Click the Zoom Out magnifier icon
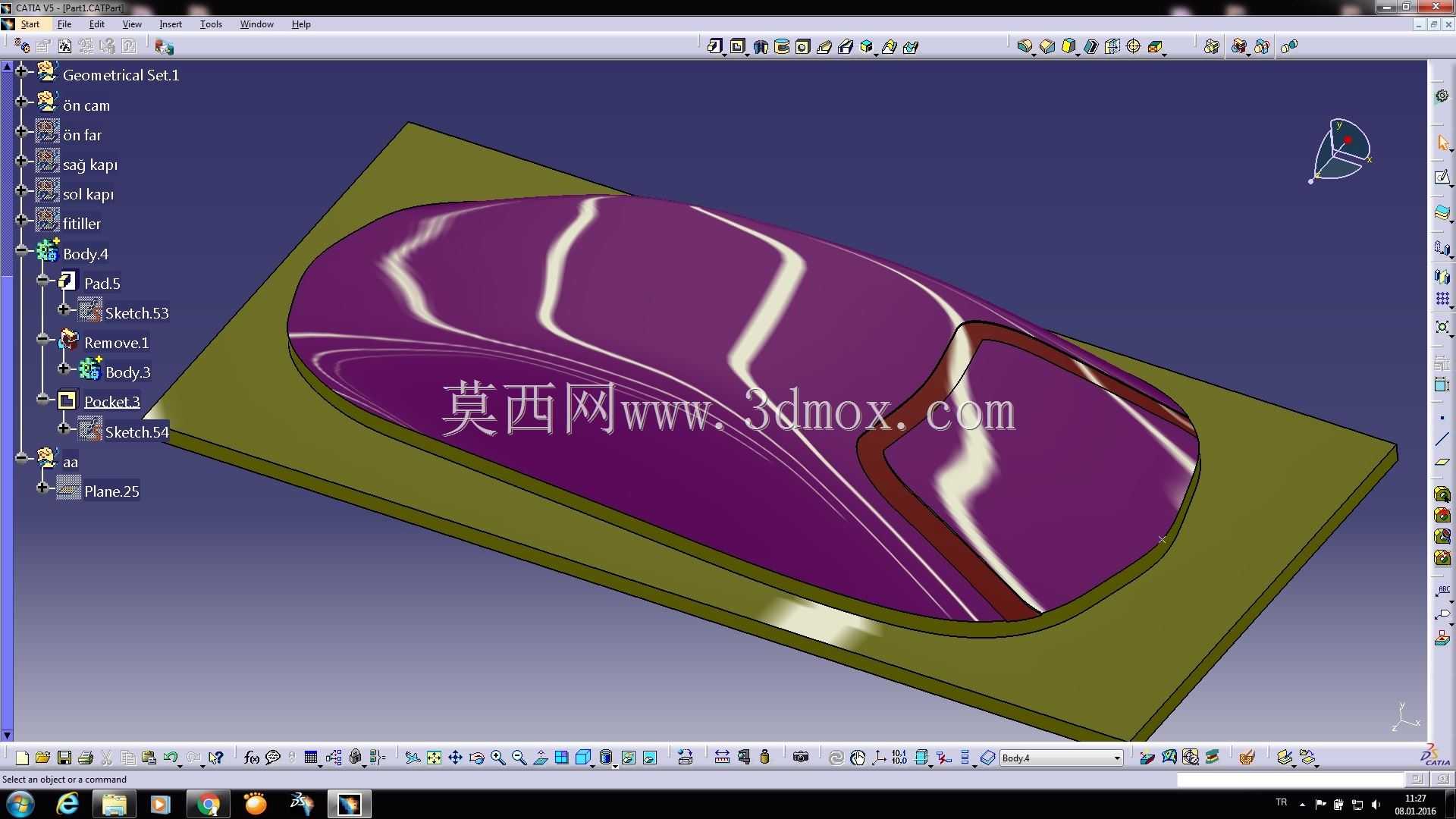The width and height of the screenshot is (1456, 819). (519, 758)
